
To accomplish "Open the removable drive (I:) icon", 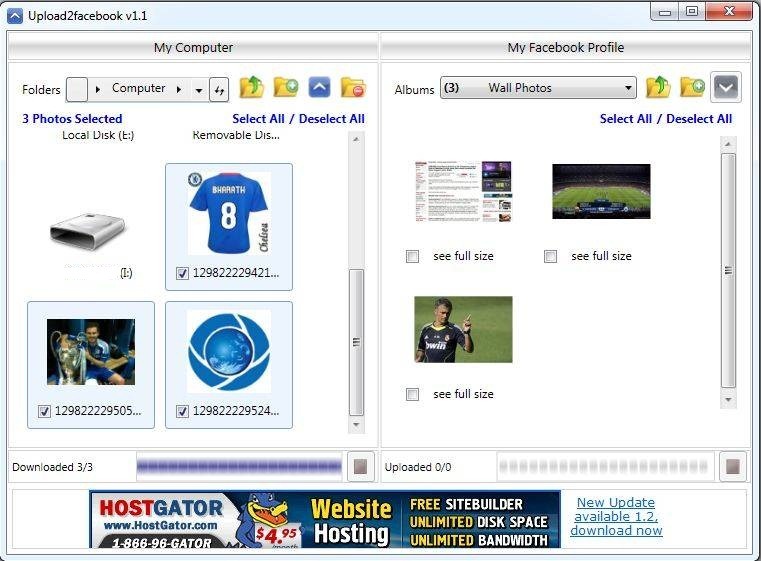I will (x=88, y=231).
